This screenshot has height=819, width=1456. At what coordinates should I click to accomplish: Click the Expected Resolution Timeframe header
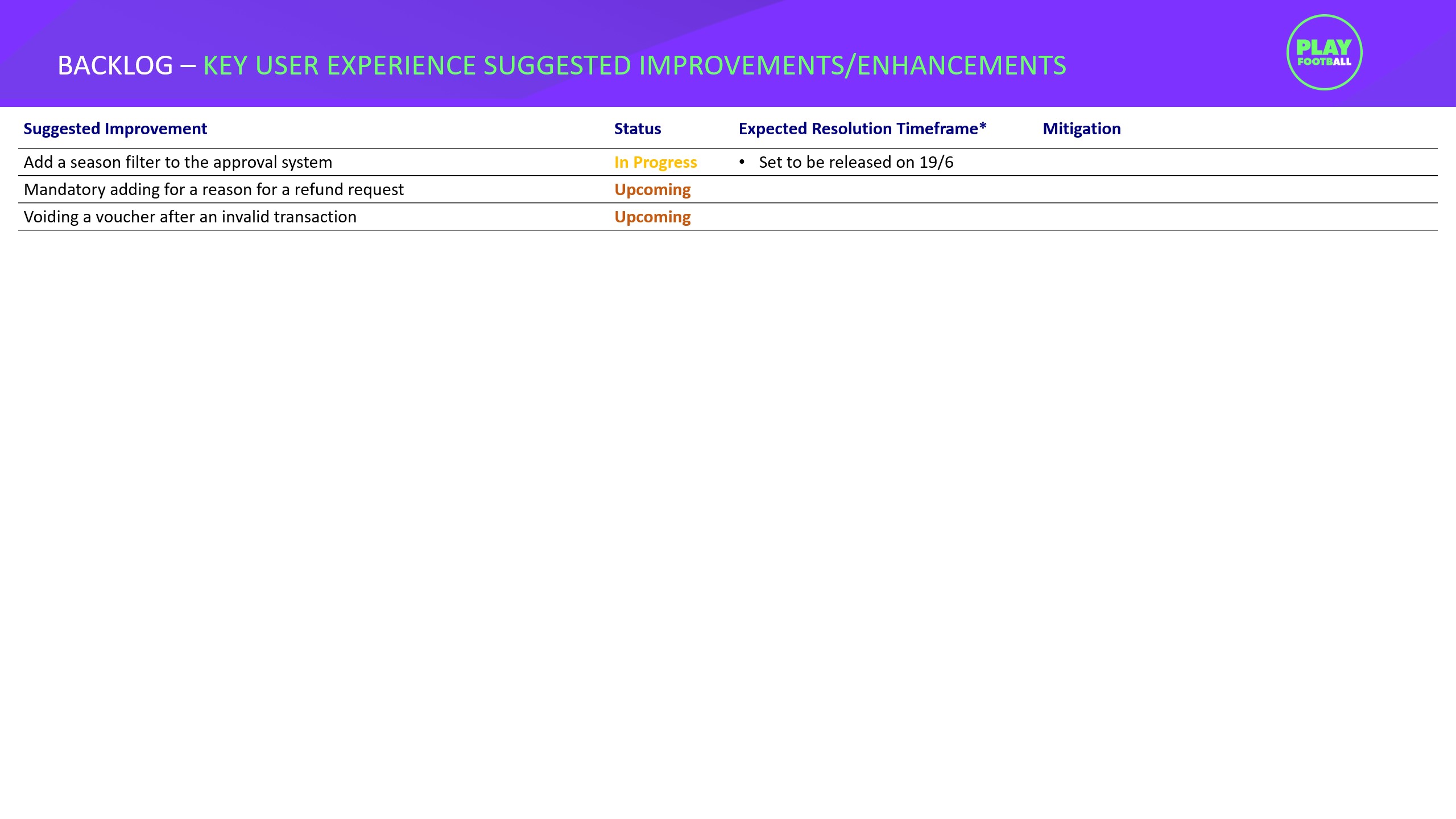click(x=858, y=129)
